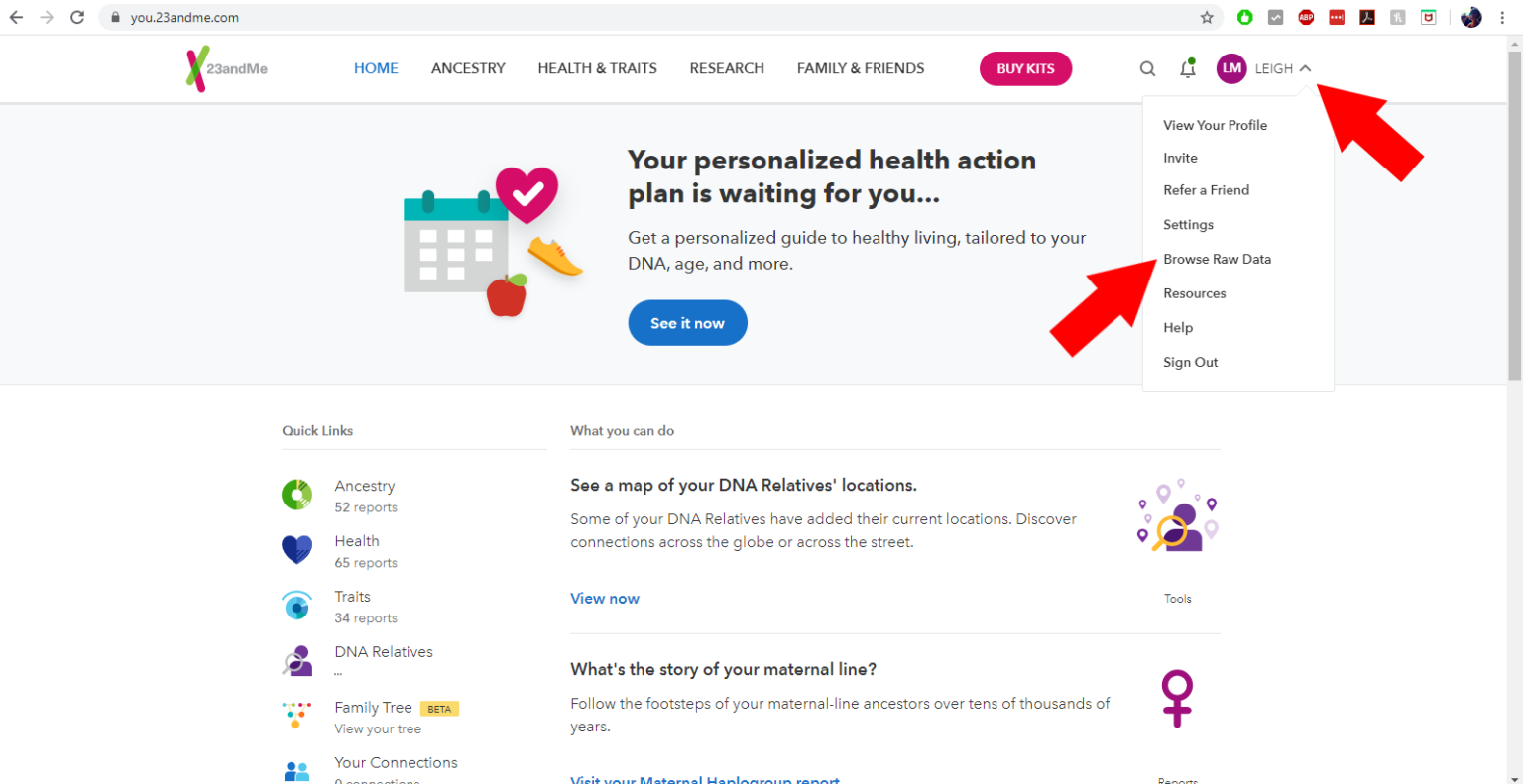
Task: Click the BUY KITS button
Action: coord(1025,68)
